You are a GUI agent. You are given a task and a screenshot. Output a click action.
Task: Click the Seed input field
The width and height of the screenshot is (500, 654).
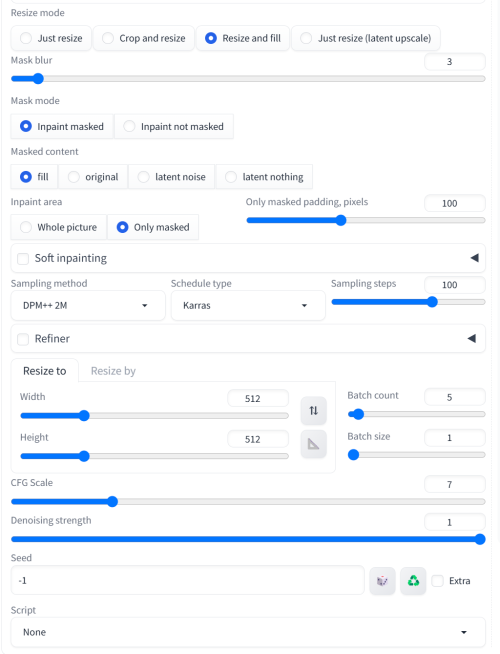pyautogui.click(x=188, y=580)
